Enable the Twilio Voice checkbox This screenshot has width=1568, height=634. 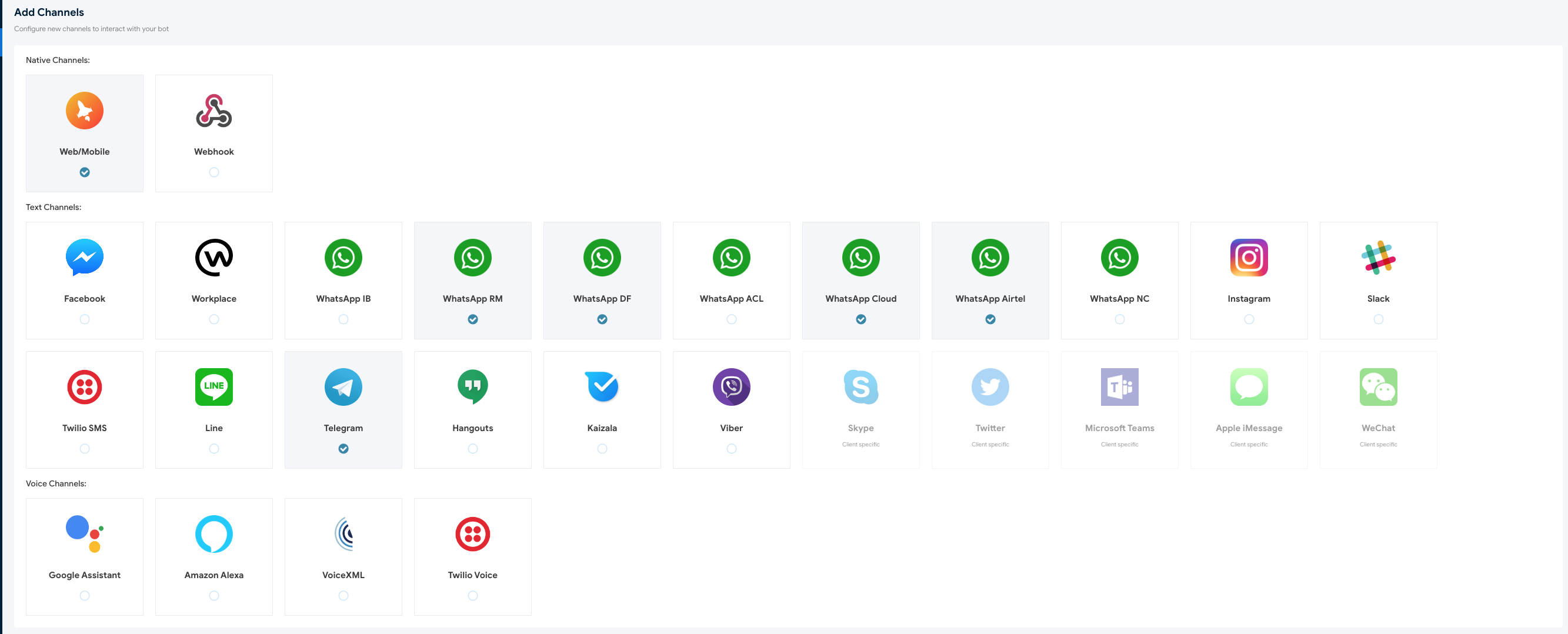point(473,596)
